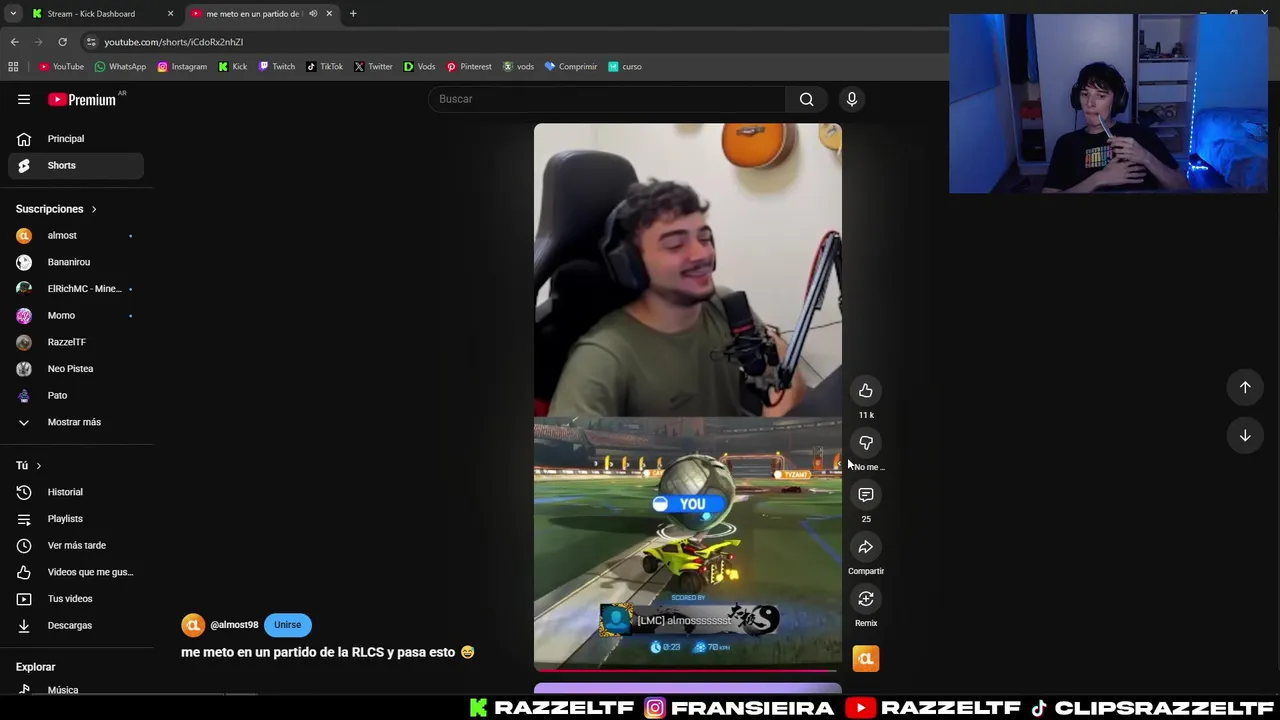Open the Instagram bookmark

pos(182,67)
